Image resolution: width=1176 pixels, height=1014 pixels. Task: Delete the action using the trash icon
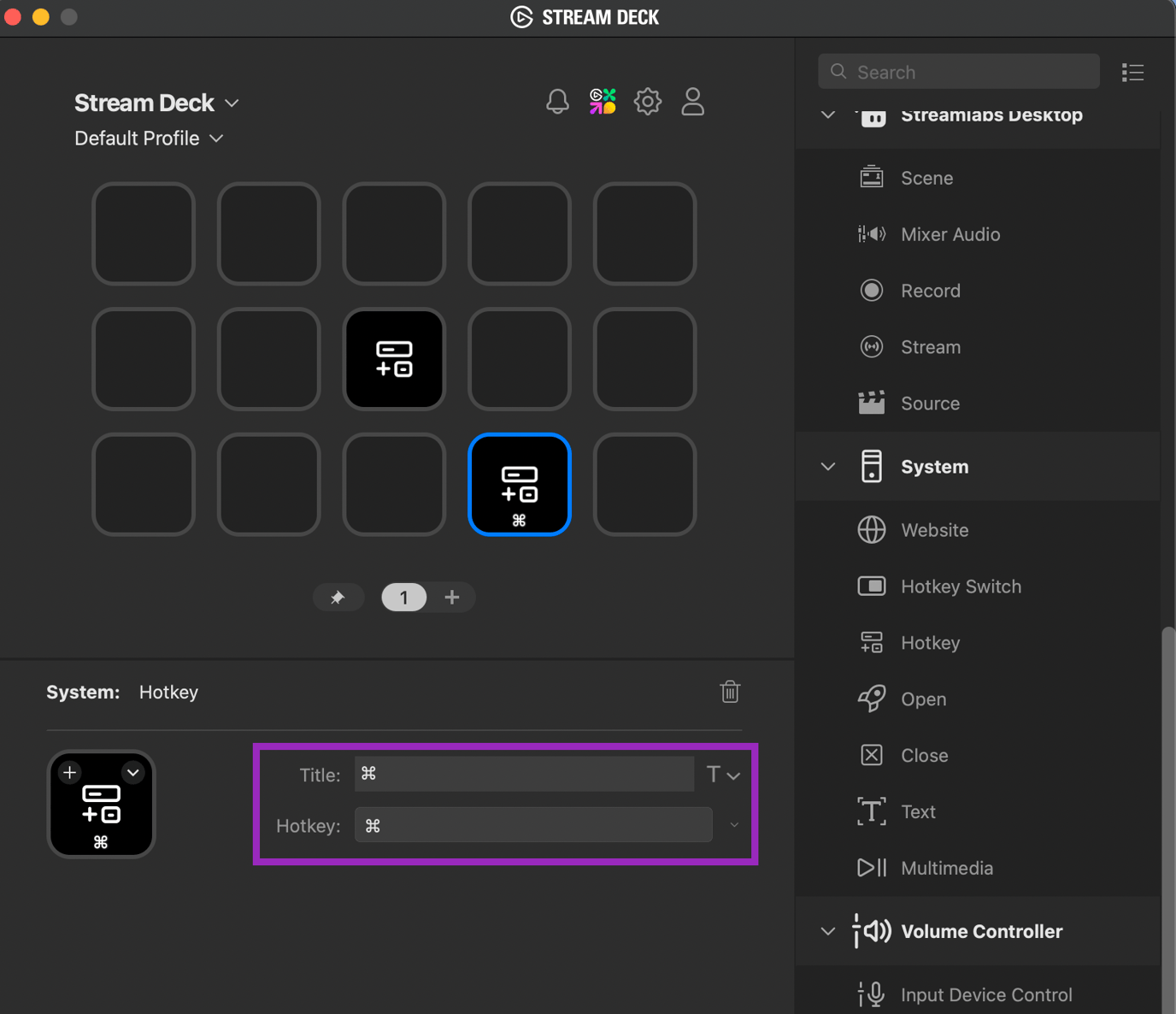(729, 692)
